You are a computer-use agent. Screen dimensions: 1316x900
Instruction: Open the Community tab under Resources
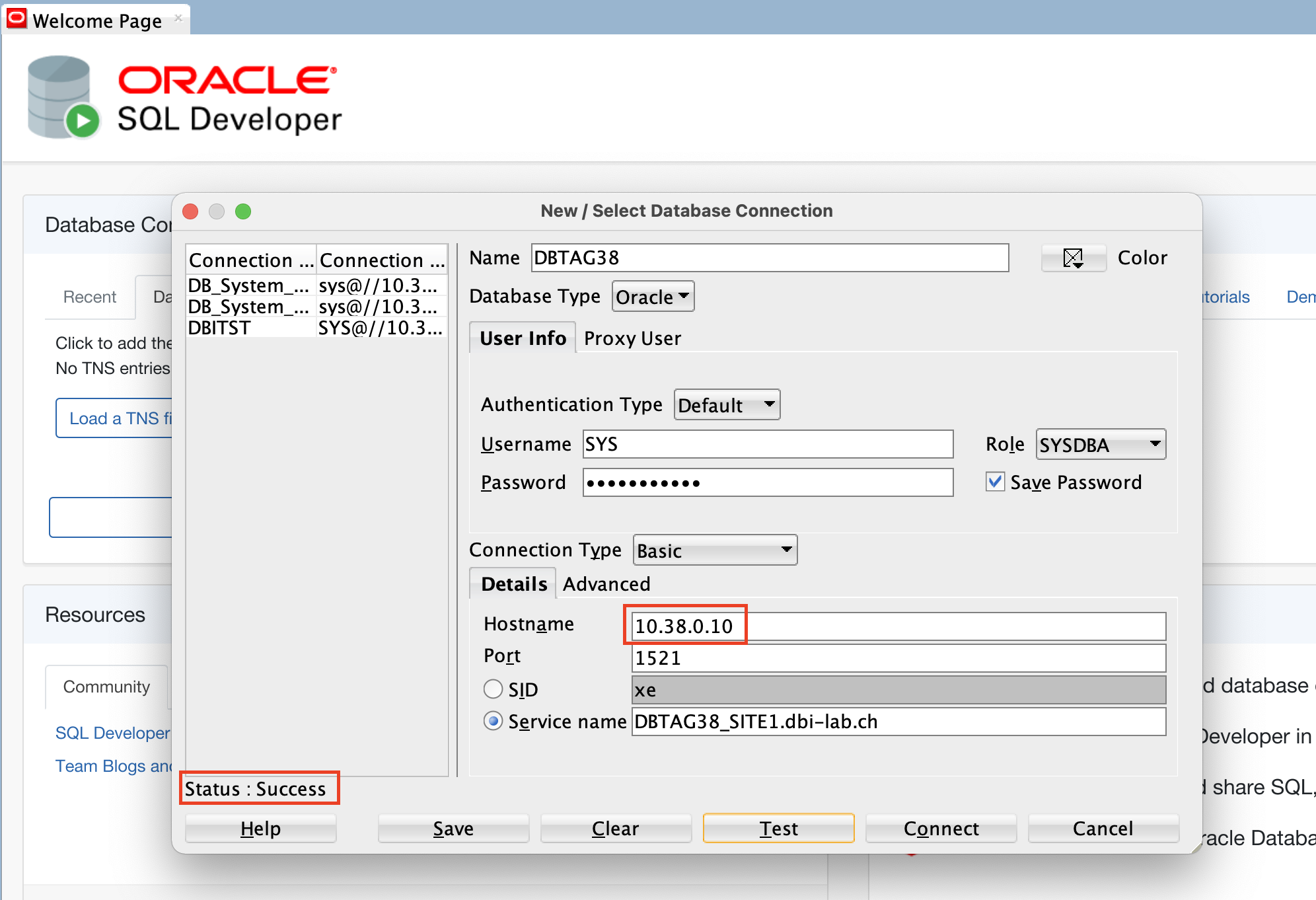click(x=106, y=687)
